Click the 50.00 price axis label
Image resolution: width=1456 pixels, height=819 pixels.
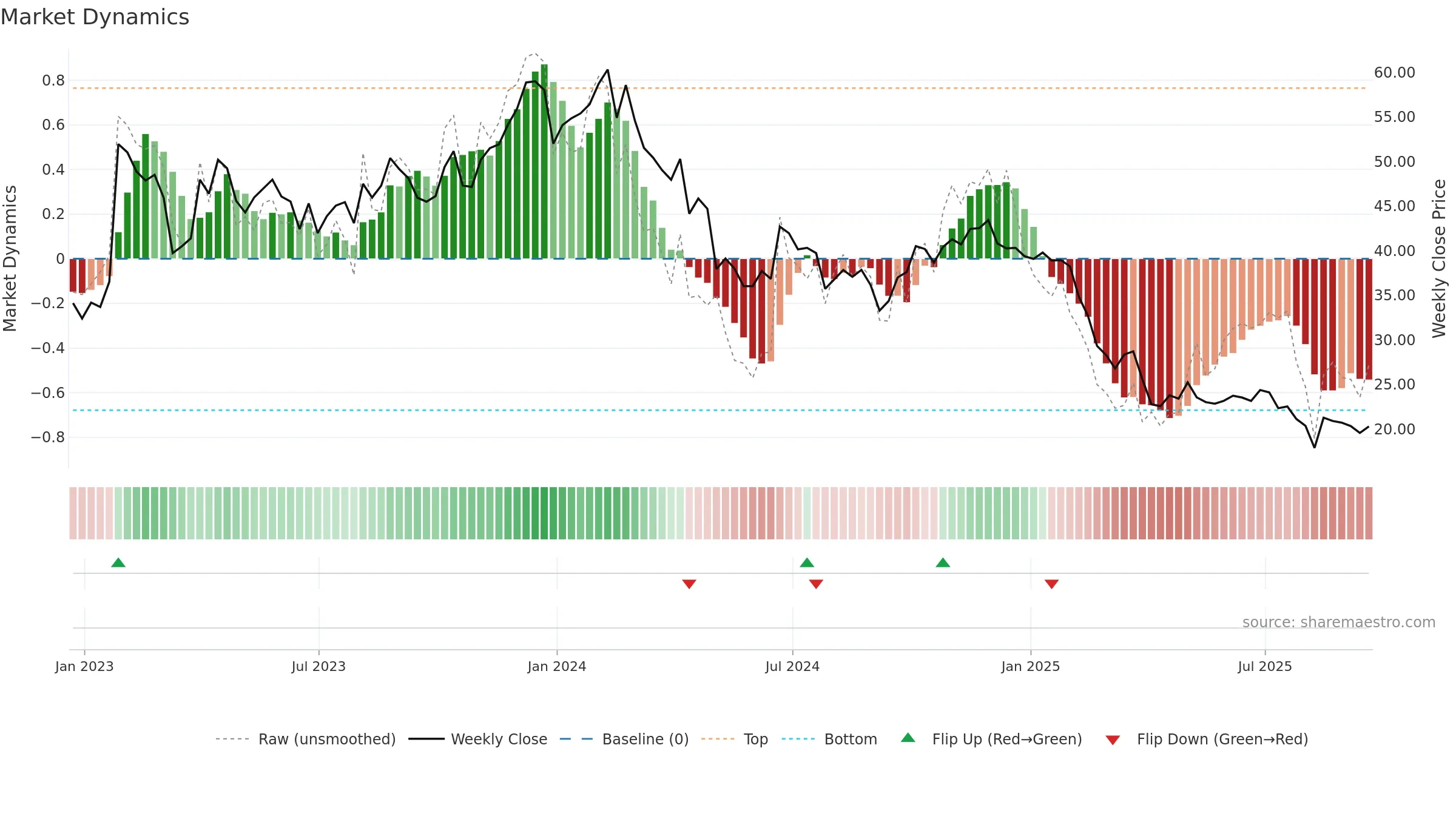pos(1395,161)
